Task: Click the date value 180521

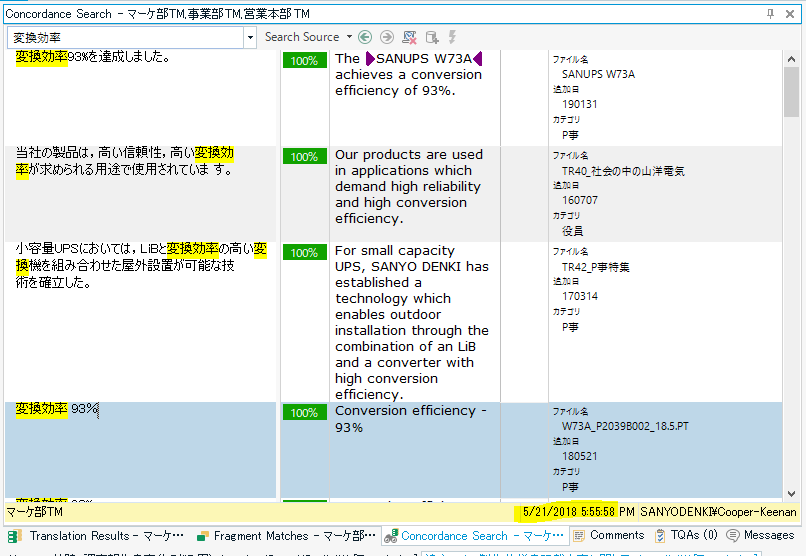Action: tap(579, 456)
